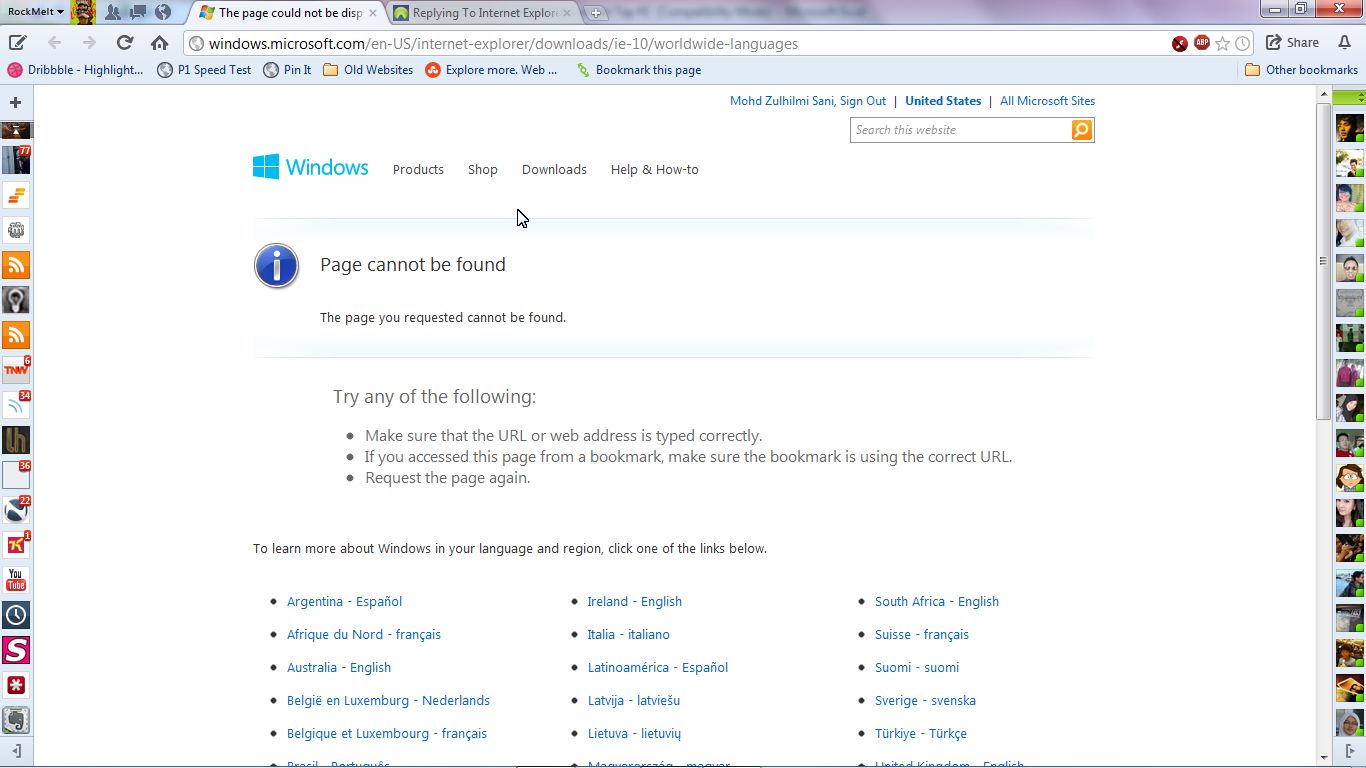Expand the Old Websites bookmark folder
The height and width of the screenshot is (768, 1366).
[368, 70]
